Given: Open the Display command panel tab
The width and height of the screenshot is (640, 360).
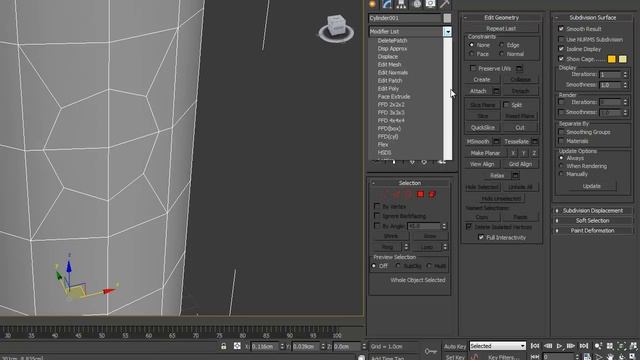Looking at the screenshot, I should pyautogui.click(x=430, y=4).
